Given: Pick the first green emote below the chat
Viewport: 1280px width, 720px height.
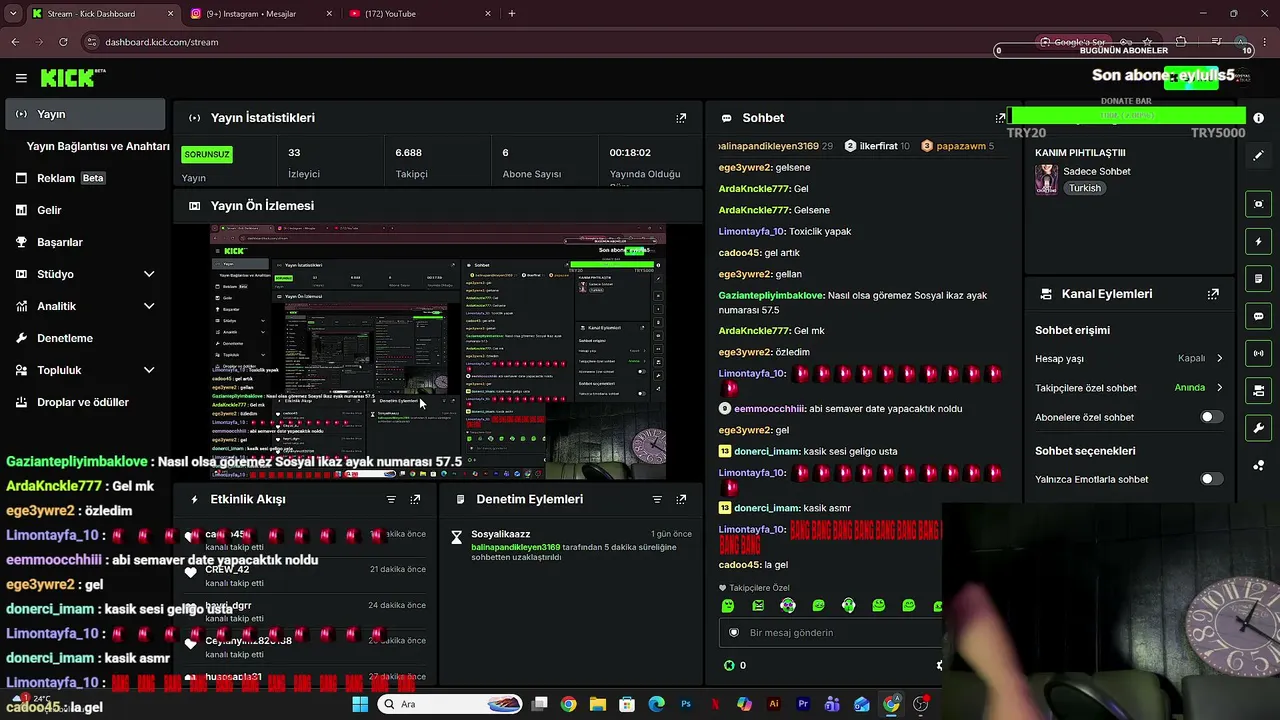Looking at the screenshot, I should click(x=728, y=606).
